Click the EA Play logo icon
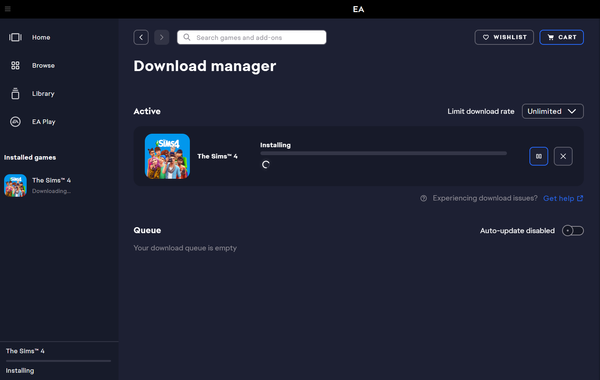The height and width of the screenshot is (380, 600). click(x=15, y=122)
